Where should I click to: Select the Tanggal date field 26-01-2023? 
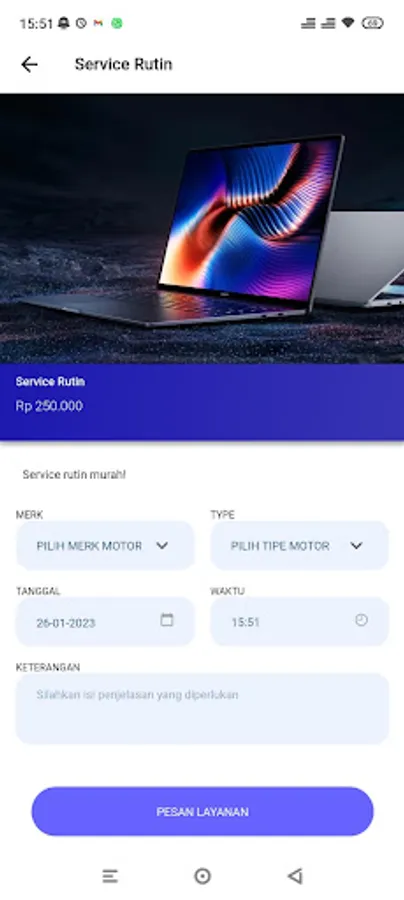point(105,622)
